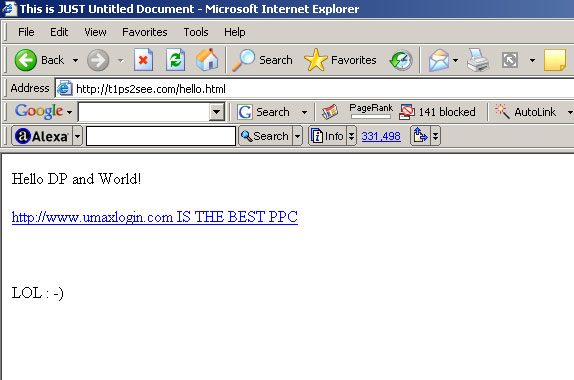Image resolution: width=574 pixels, height=380 pixels.
Task: Click the Alexa rank 331,498 link
Action: [381, 136]
